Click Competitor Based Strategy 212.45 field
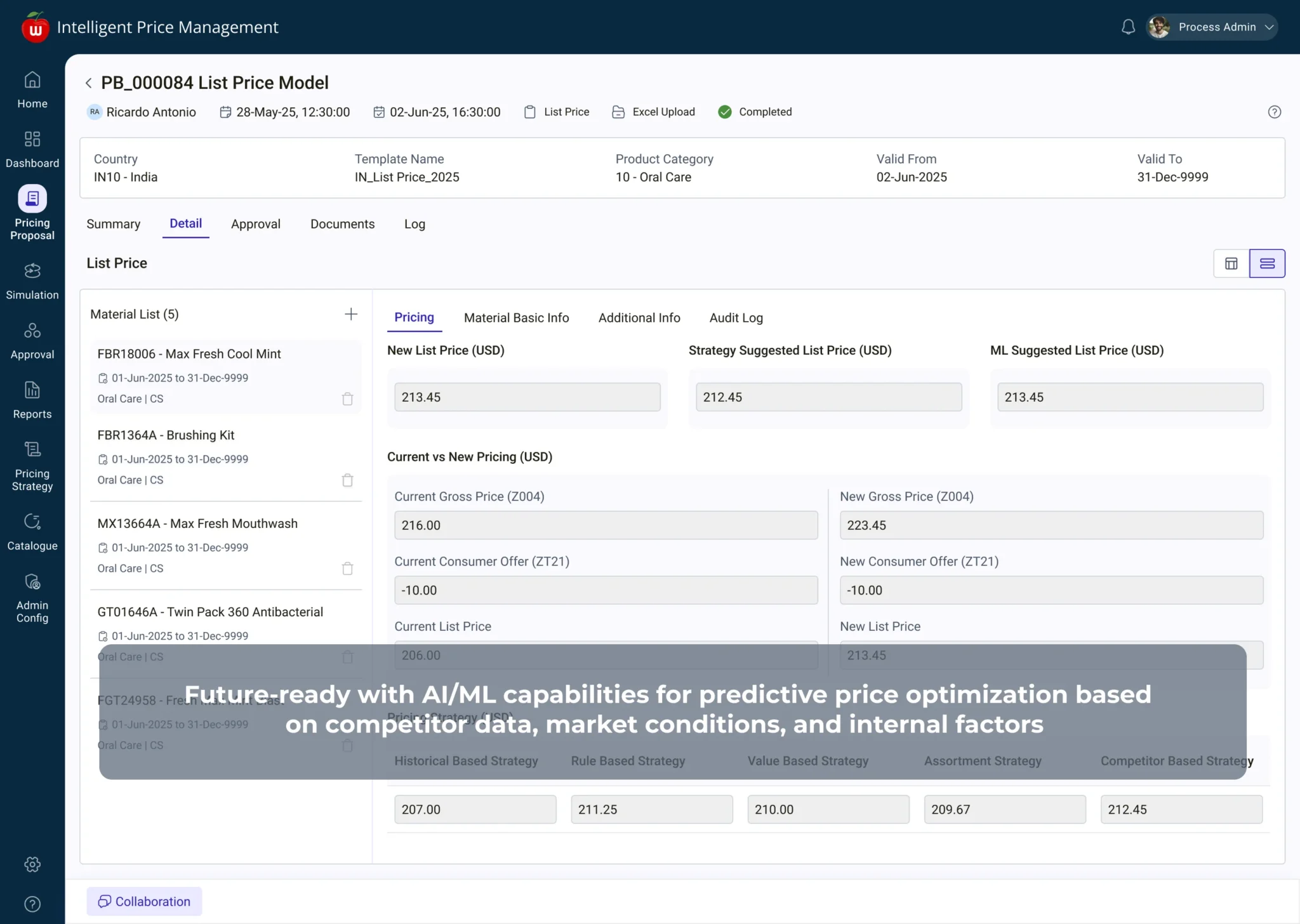 click(x=1181, y=810)
